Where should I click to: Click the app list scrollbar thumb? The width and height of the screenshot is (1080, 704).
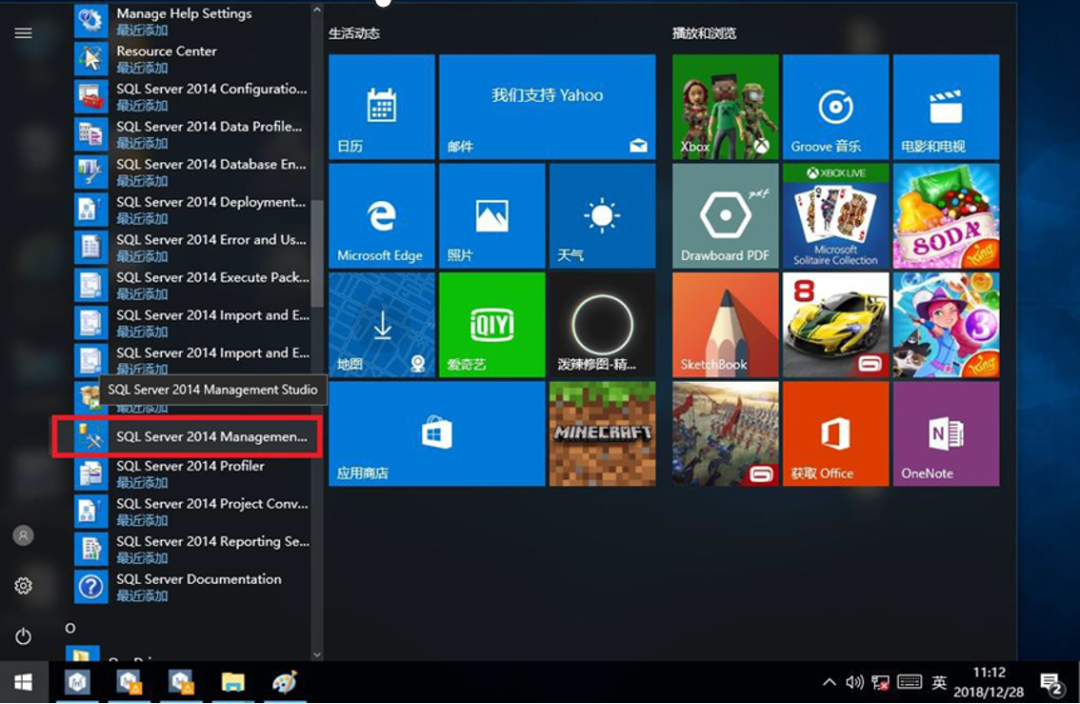point(317,253)
